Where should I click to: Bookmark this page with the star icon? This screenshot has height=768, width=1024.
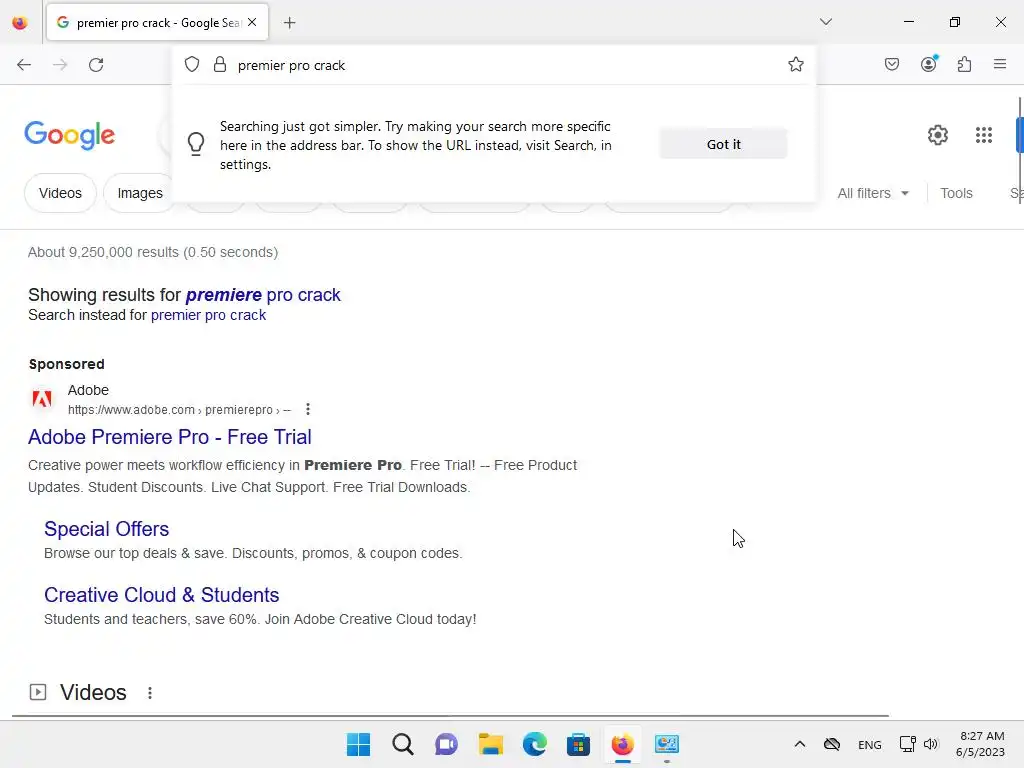tap(795, 64)
